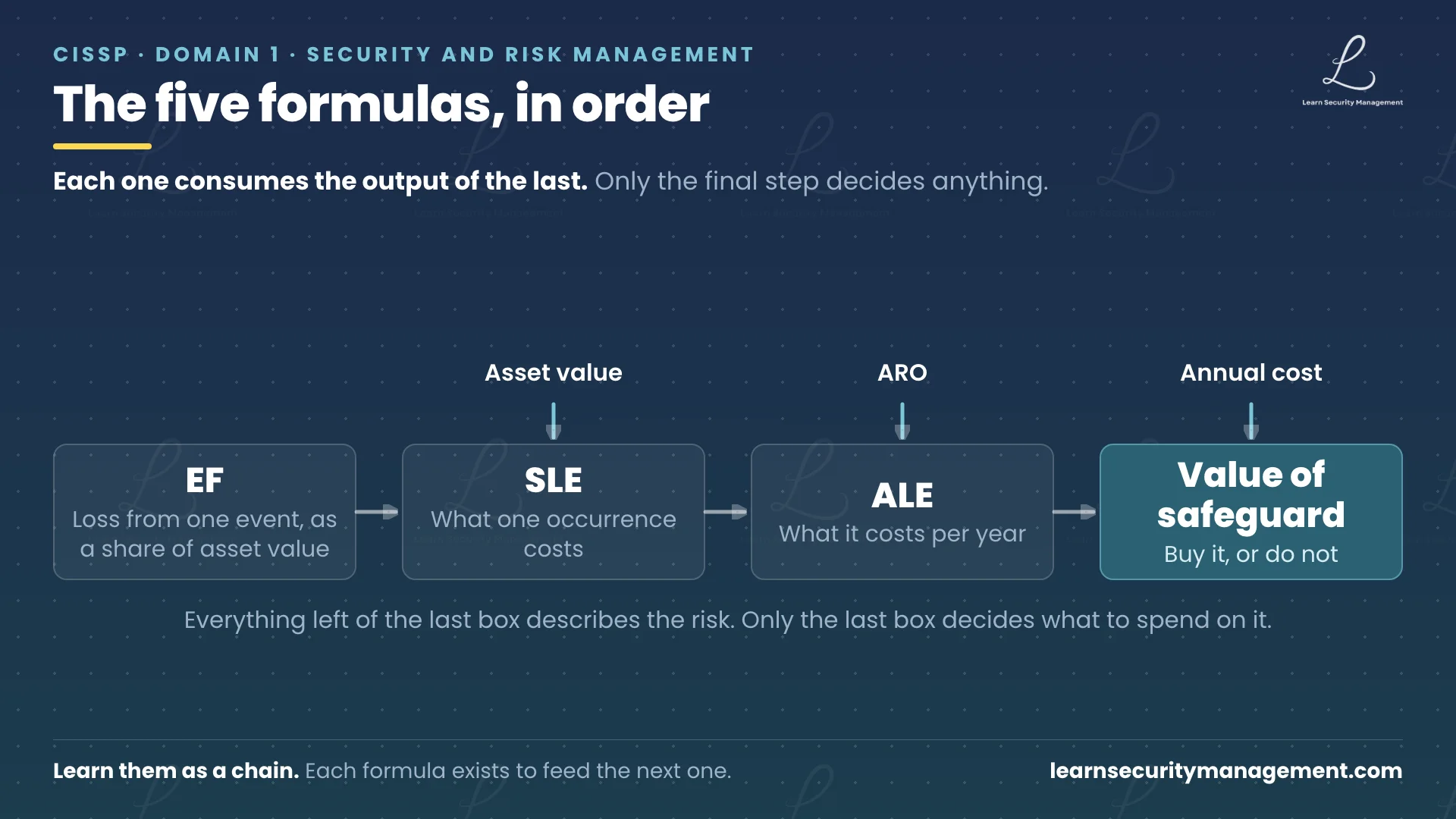
Task: Click the yellow underline beneath the title
Action: point(102,146)
